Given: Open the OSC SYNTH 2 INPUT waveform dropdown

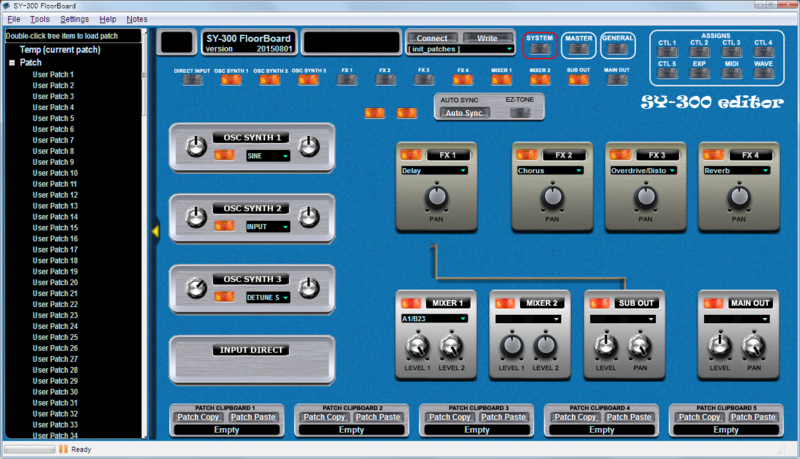Looking at the screenshot, I should pos(268,227).
